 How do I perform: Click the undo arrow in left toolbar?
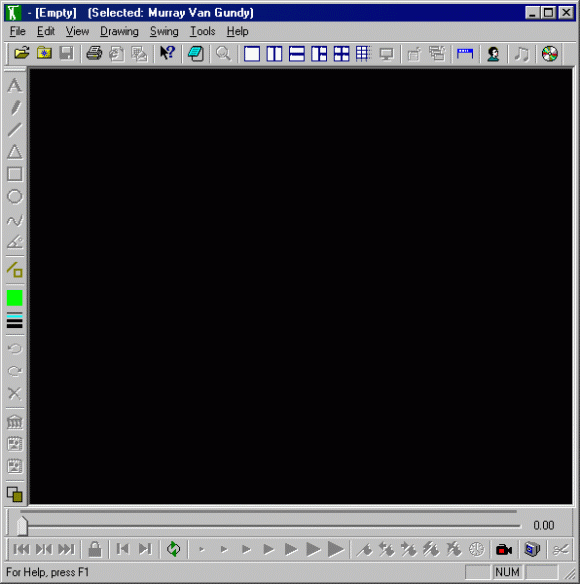click(x=15, y=349)
